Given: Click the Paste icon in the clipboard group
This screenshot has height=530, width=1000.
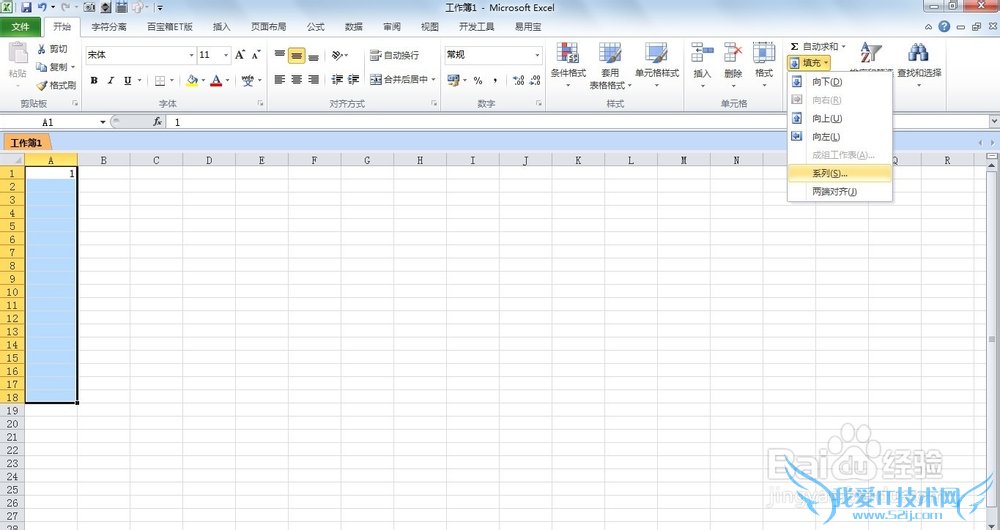Looking at the screenshot, I should pos(18,54).
